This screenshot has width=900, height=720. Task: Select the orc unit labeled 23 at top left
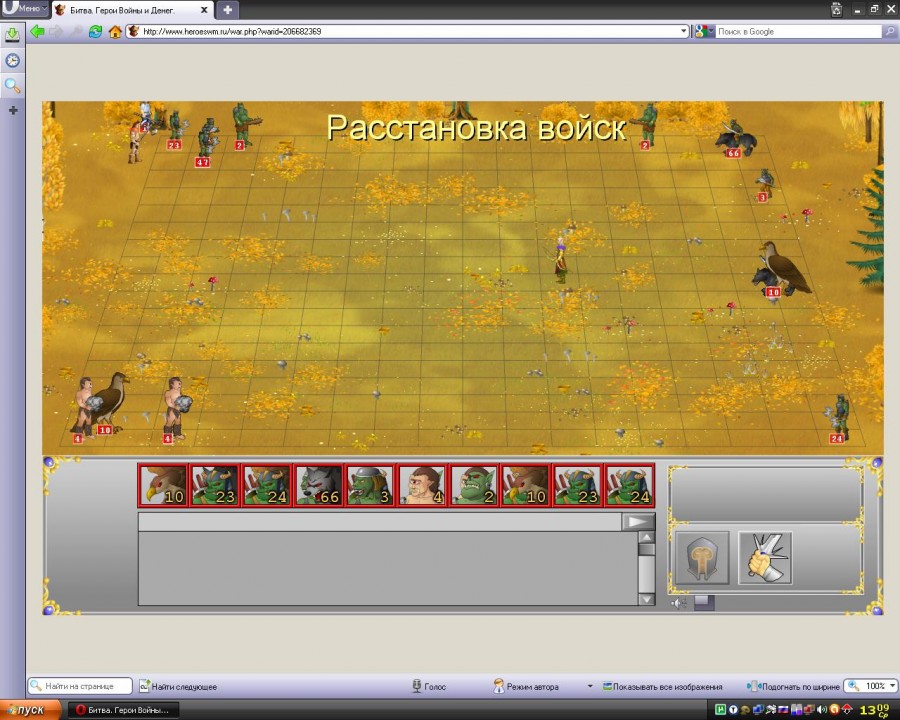pyautogui.click(x=175, y=129)
